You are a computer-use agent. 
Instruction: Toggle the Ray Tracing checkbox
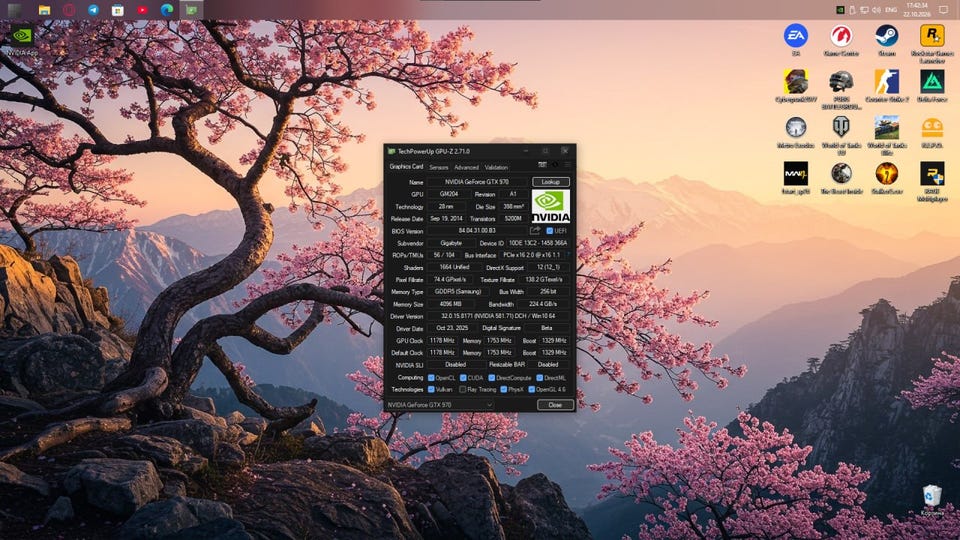coord(463,389)
